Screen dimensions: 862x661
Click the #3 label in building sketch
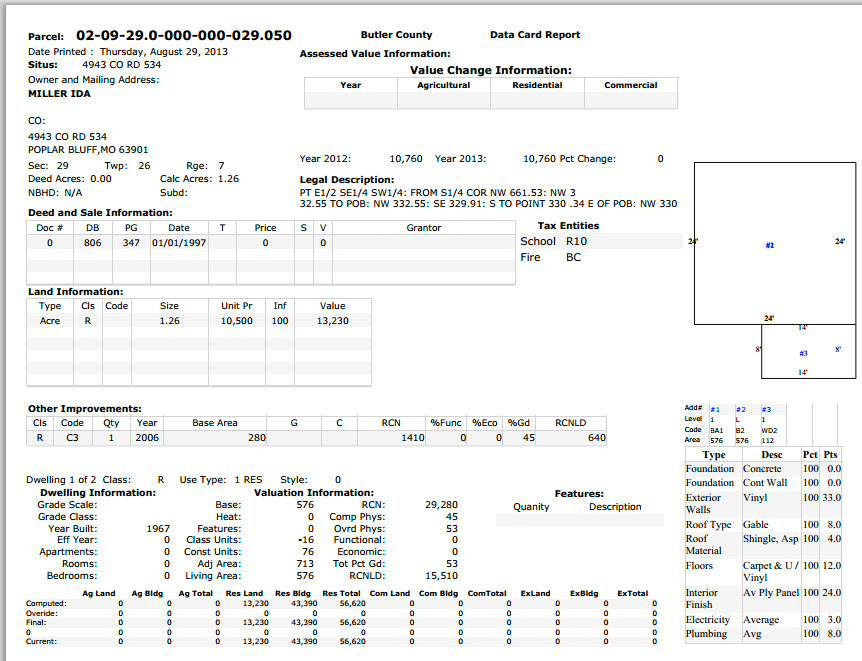click(802, 353)
